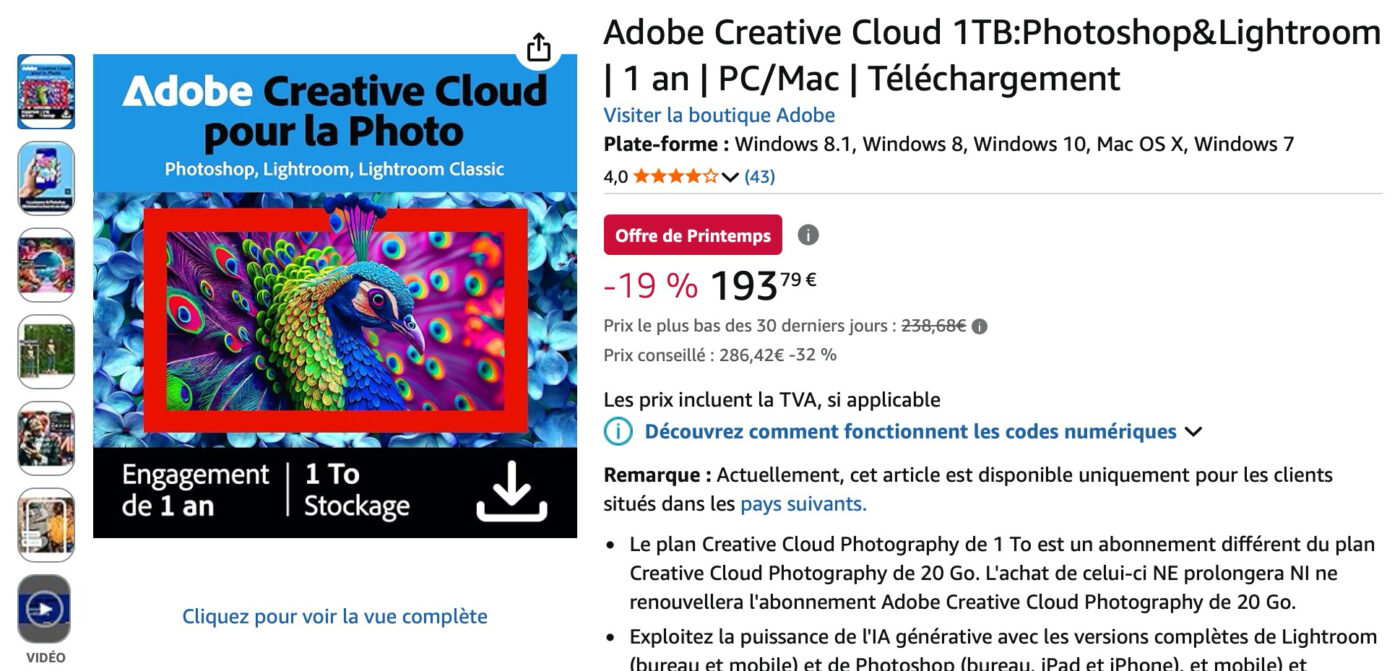Open the 43 customer reviews link
Image resolution: width=1400 pixels, height=671 pixels.
point(760,177)
